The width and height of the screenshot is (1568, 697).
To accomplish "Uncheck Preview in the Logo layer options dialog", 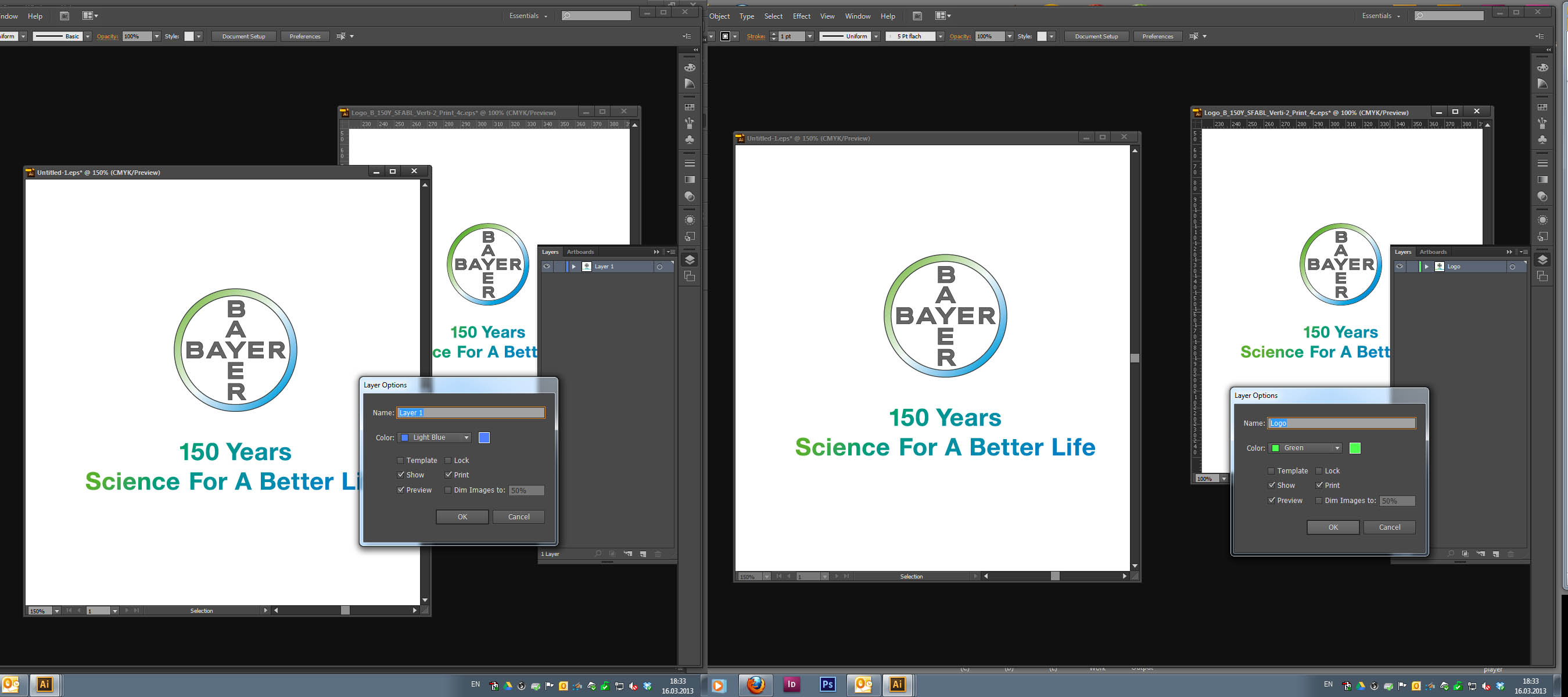I will 1271,500.
